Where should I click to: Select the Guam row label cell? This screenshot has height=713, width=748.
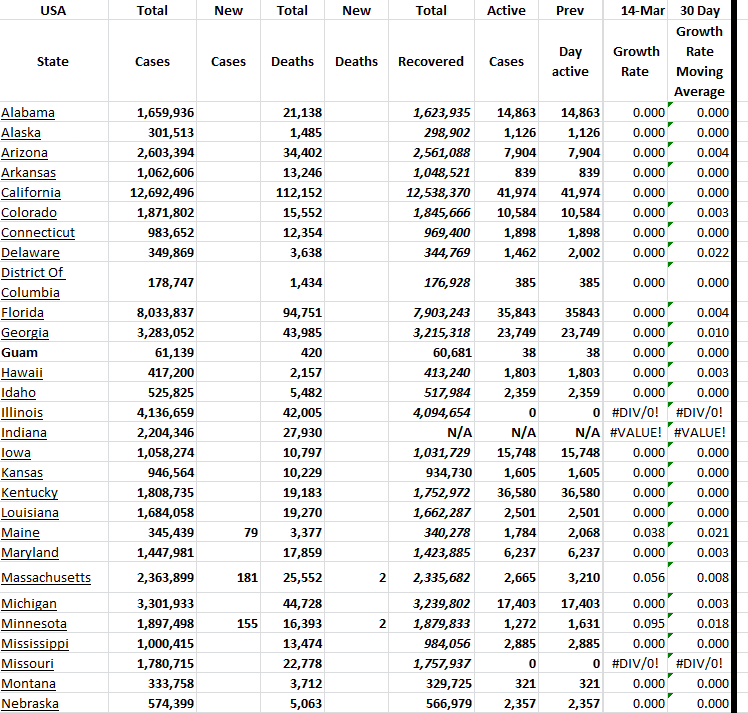click(x=22, y=353)
